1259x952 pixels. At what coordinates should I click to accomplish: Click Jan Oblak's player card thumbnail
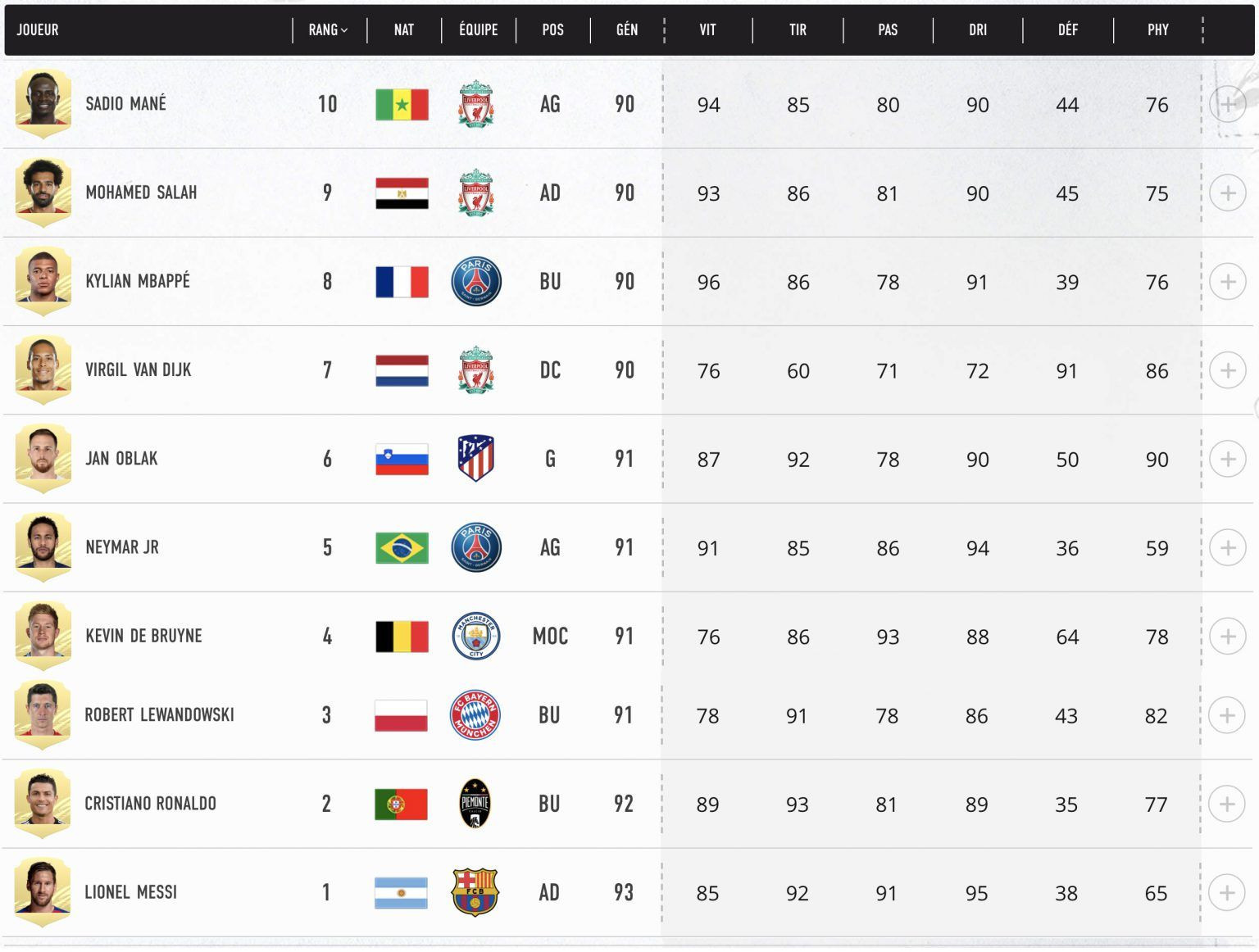tap(43, 457)
